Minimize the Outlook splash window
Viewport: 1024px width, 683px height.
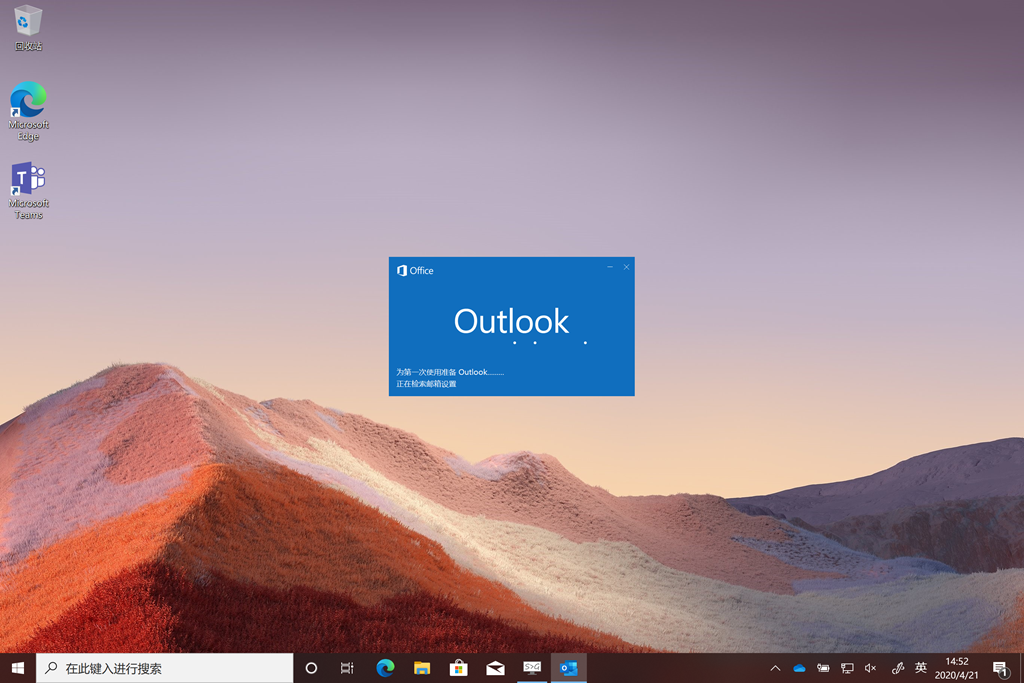point(610,267)
